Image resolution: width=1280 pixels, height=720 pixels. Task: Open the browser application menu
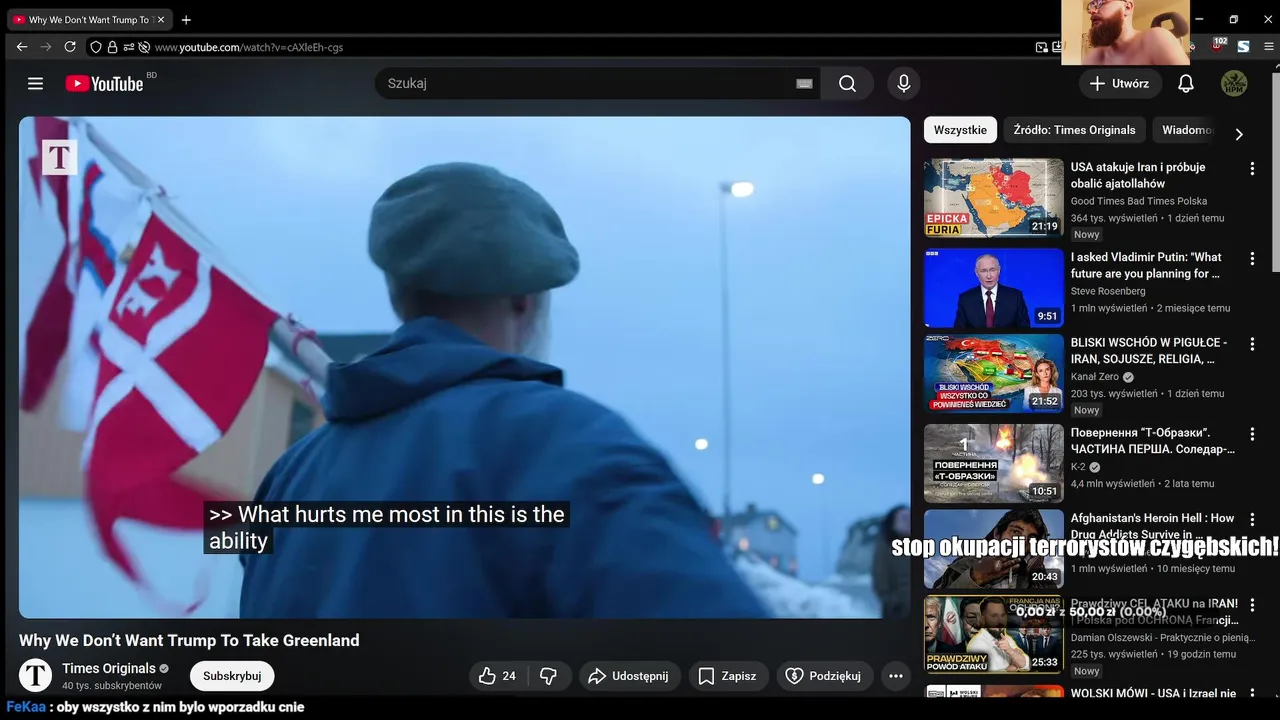point(1269,47)
